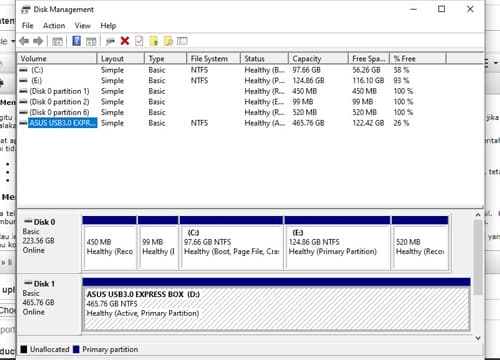Sort by the Capacity column header

[x=318, y=59]
